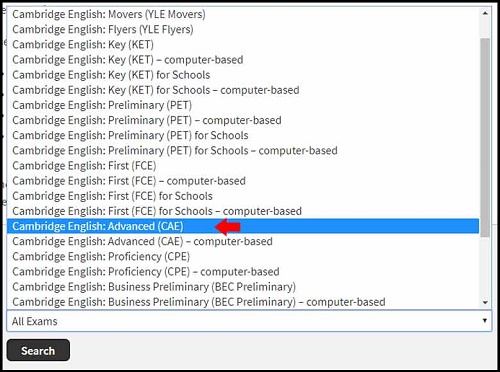Image resolution: width=500 pixels, height=372 pixels.
Task: Select Key (KET) for Schools – computer-based
Action: 243,90
